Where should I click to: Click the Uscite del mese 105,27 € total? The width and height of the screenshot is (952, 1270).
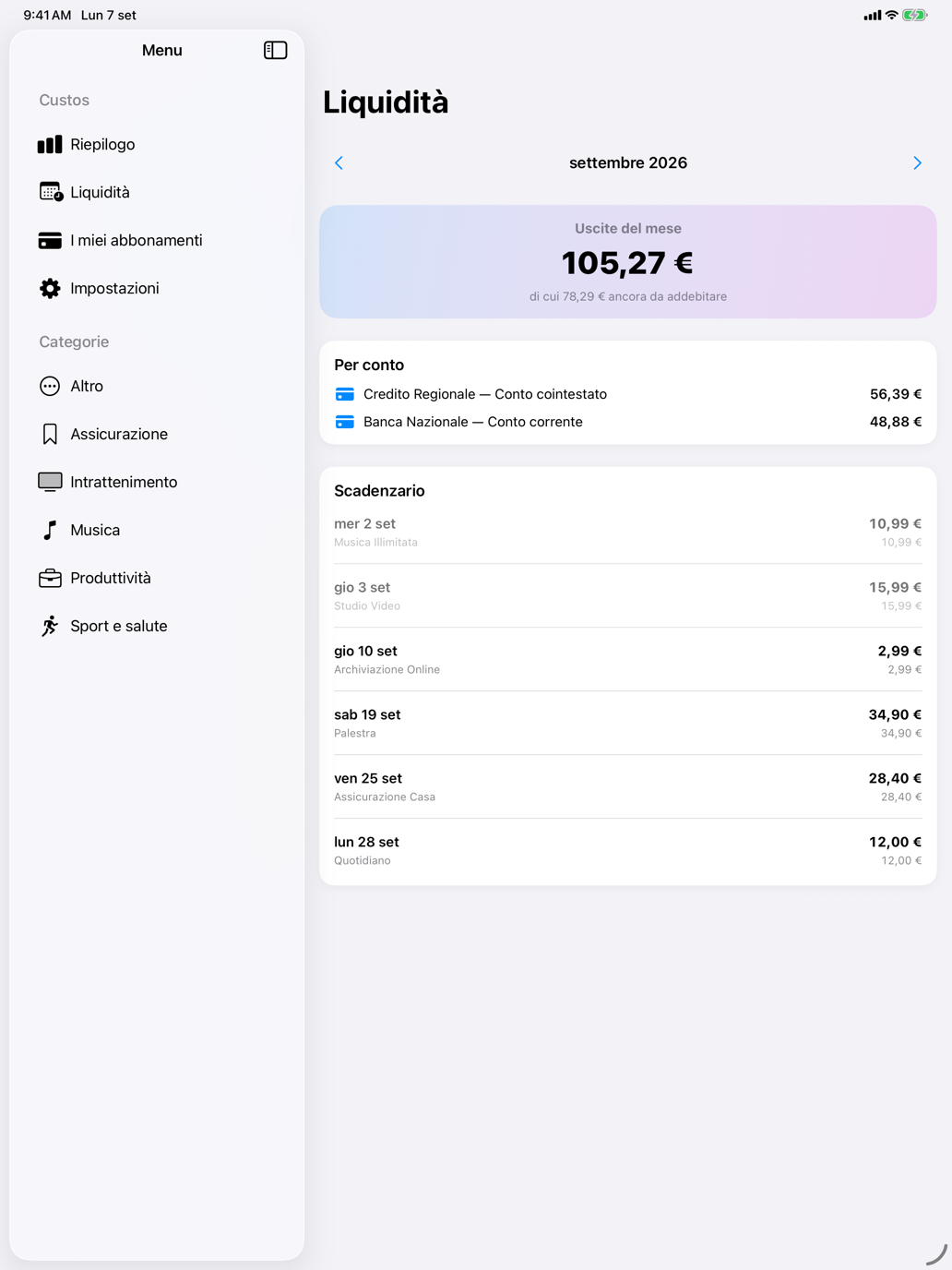(x=627, y=263)
